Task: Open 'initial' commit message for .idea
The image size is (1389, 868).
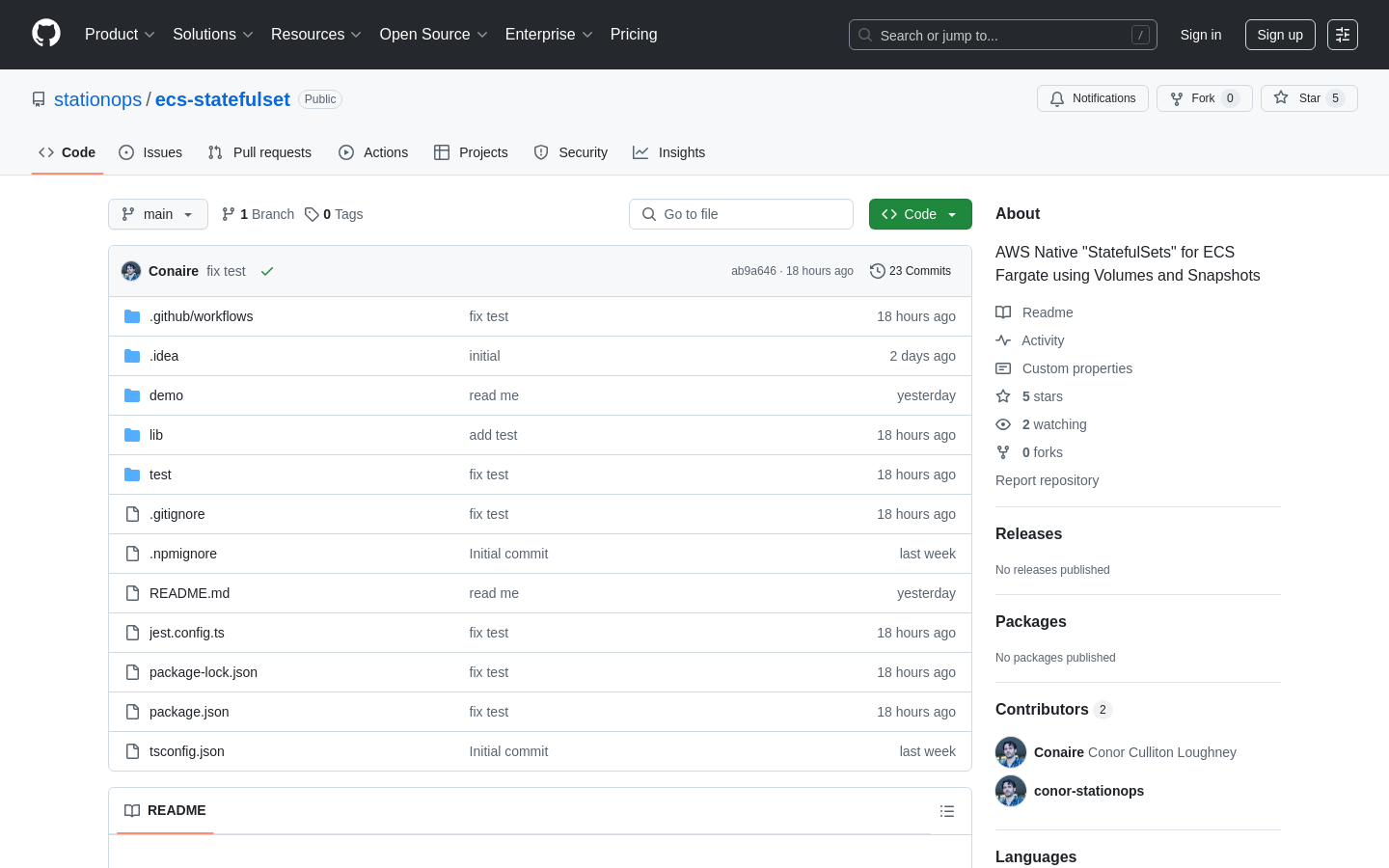Action: 484,356
